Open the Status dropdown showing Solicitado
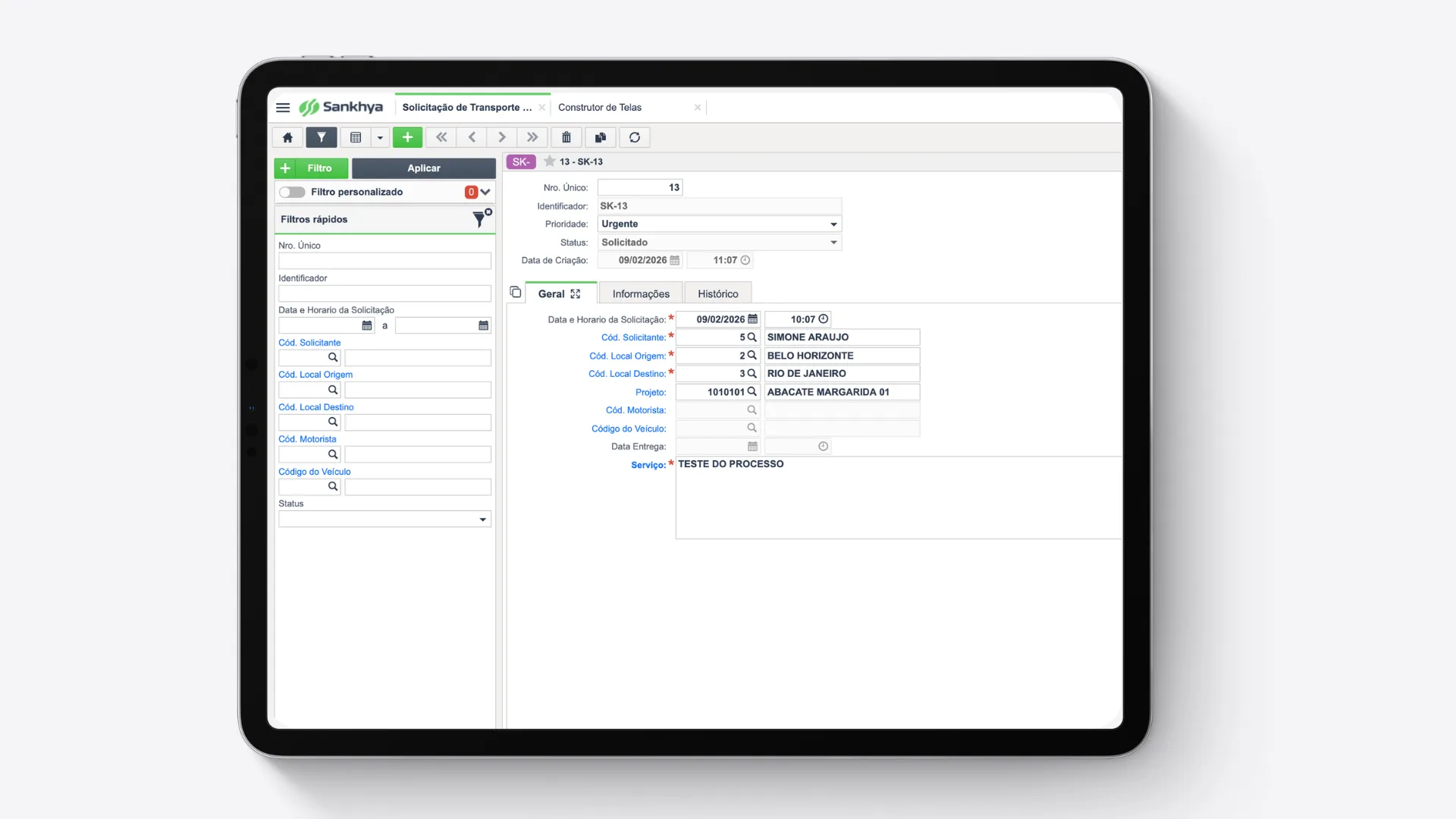1456x819 pixels. [x=720, y=243]
